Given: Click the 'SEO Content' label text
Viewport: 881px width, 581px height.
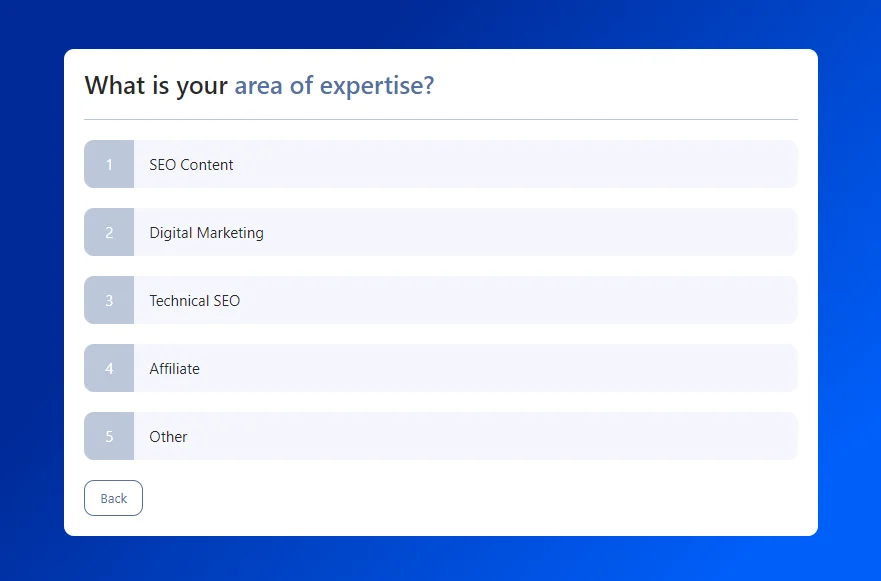Looking at the screenshot, I should 191,165.
